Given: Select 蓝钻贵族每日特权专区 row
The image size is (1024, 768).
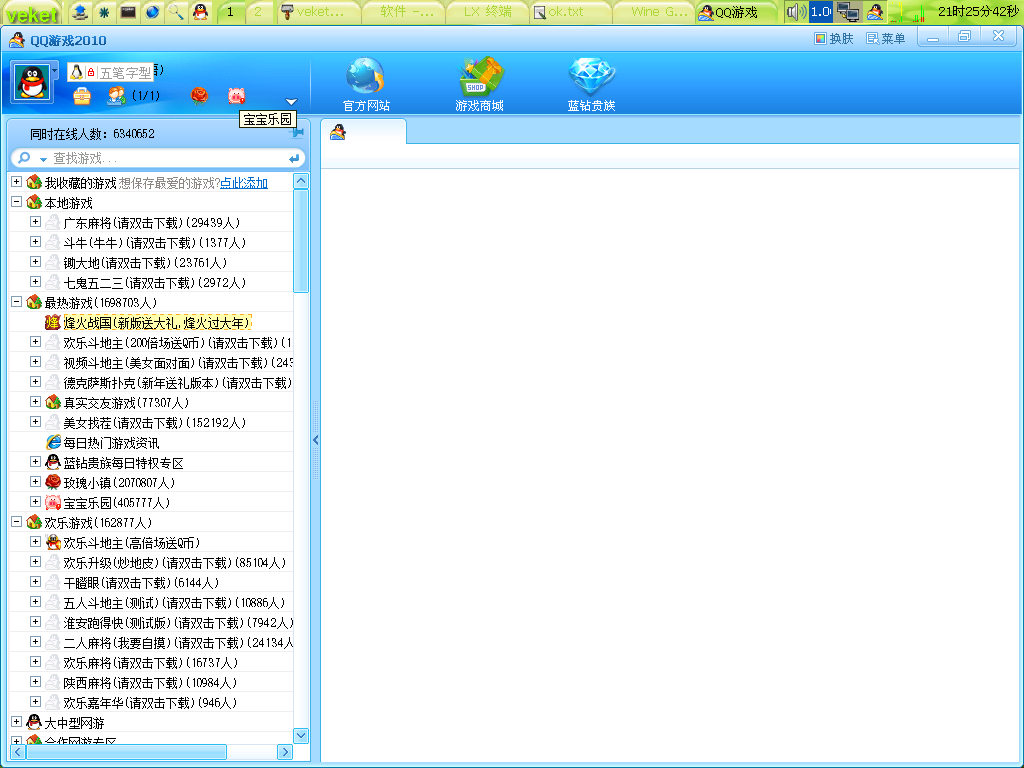Looking at the screenshot, I should (x=123, y=463).
